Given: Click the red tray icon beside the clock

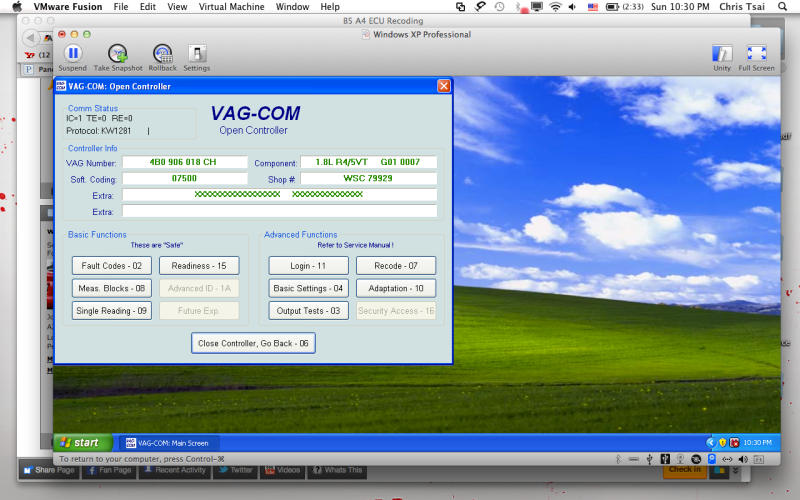Looking at the screenshot, I should [734, 442].
